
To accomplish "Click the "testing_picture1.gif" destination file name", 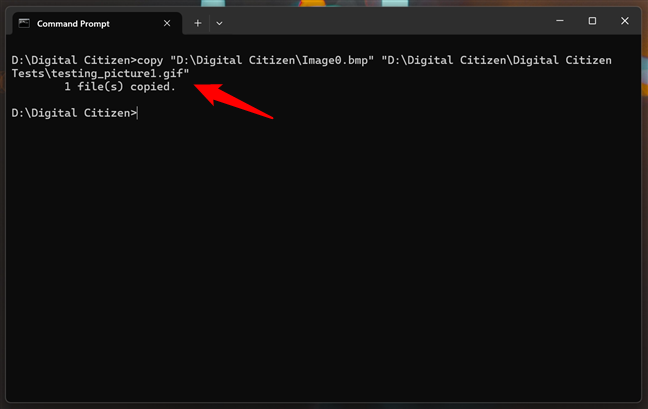I will point(119,74).
